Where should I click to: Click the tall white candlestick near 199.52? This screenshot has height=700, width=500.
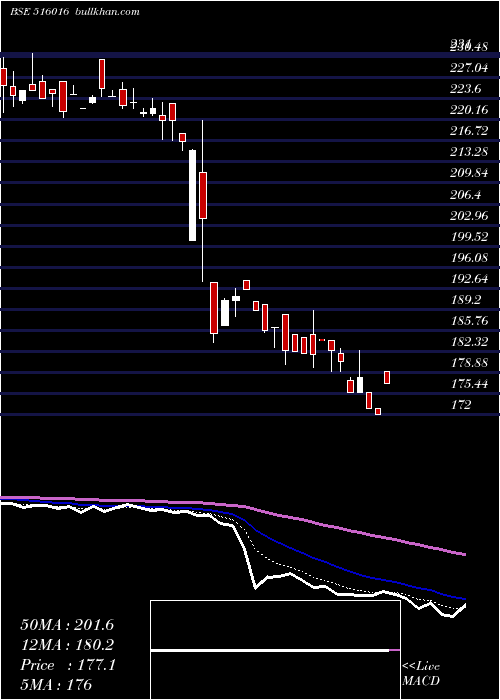pyautogui.click(x=192, y=195)
